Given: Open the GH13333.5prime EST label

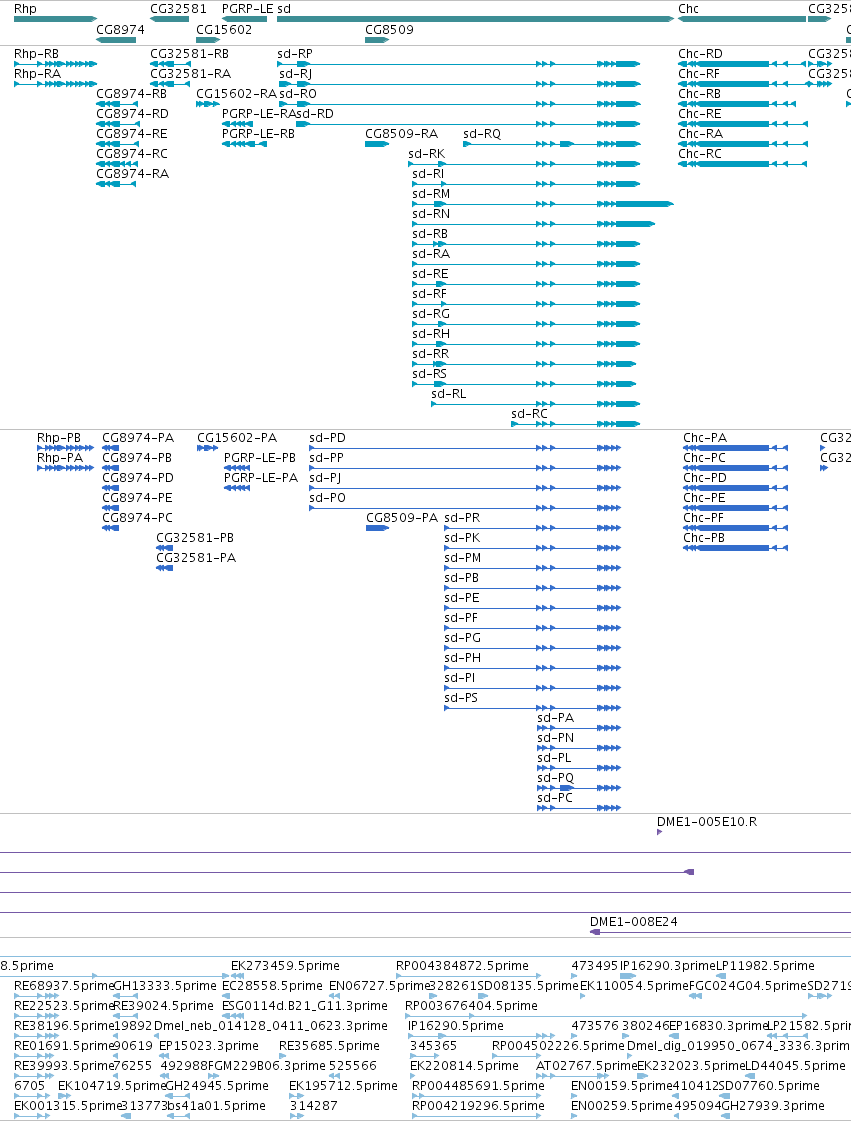Looking at the screenshot, I should click(164, 986).
